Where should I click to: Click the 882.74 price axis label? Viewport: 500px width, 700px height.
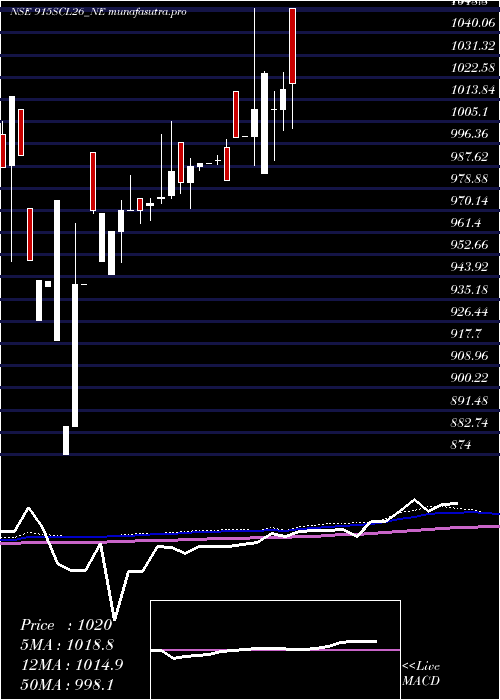tap(470, 423)
